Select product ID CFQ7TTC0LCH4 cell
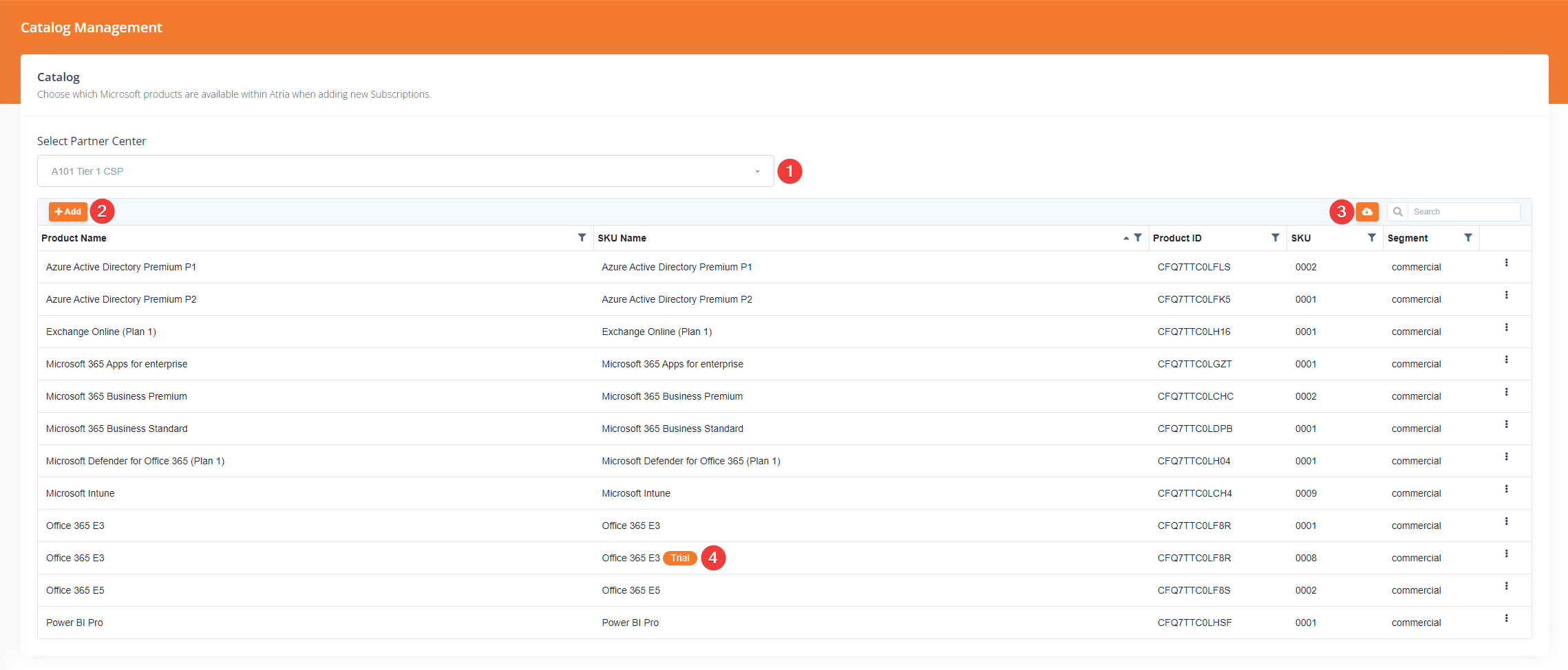 1195,493
